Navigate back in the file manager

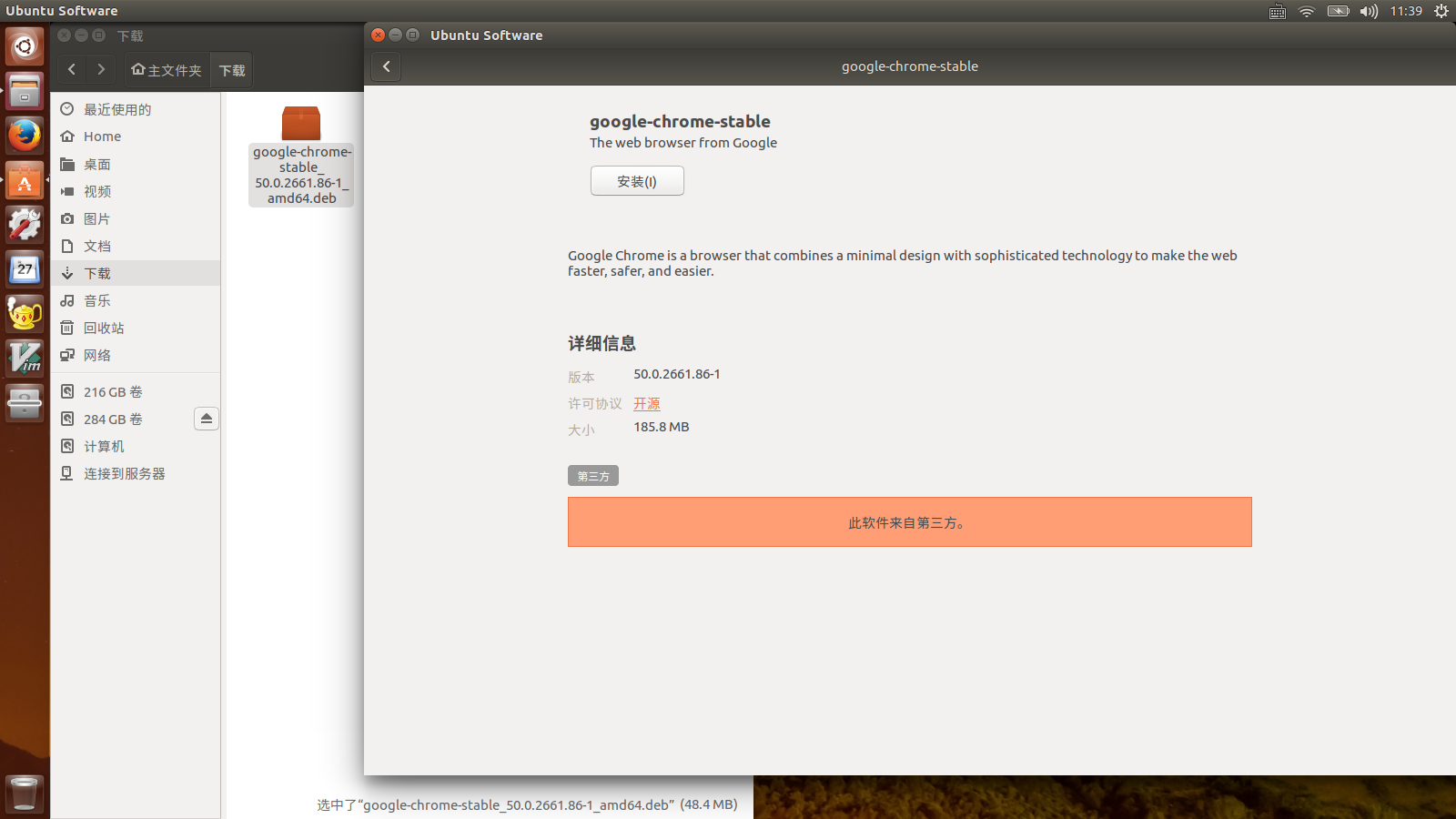coord(72,69)
